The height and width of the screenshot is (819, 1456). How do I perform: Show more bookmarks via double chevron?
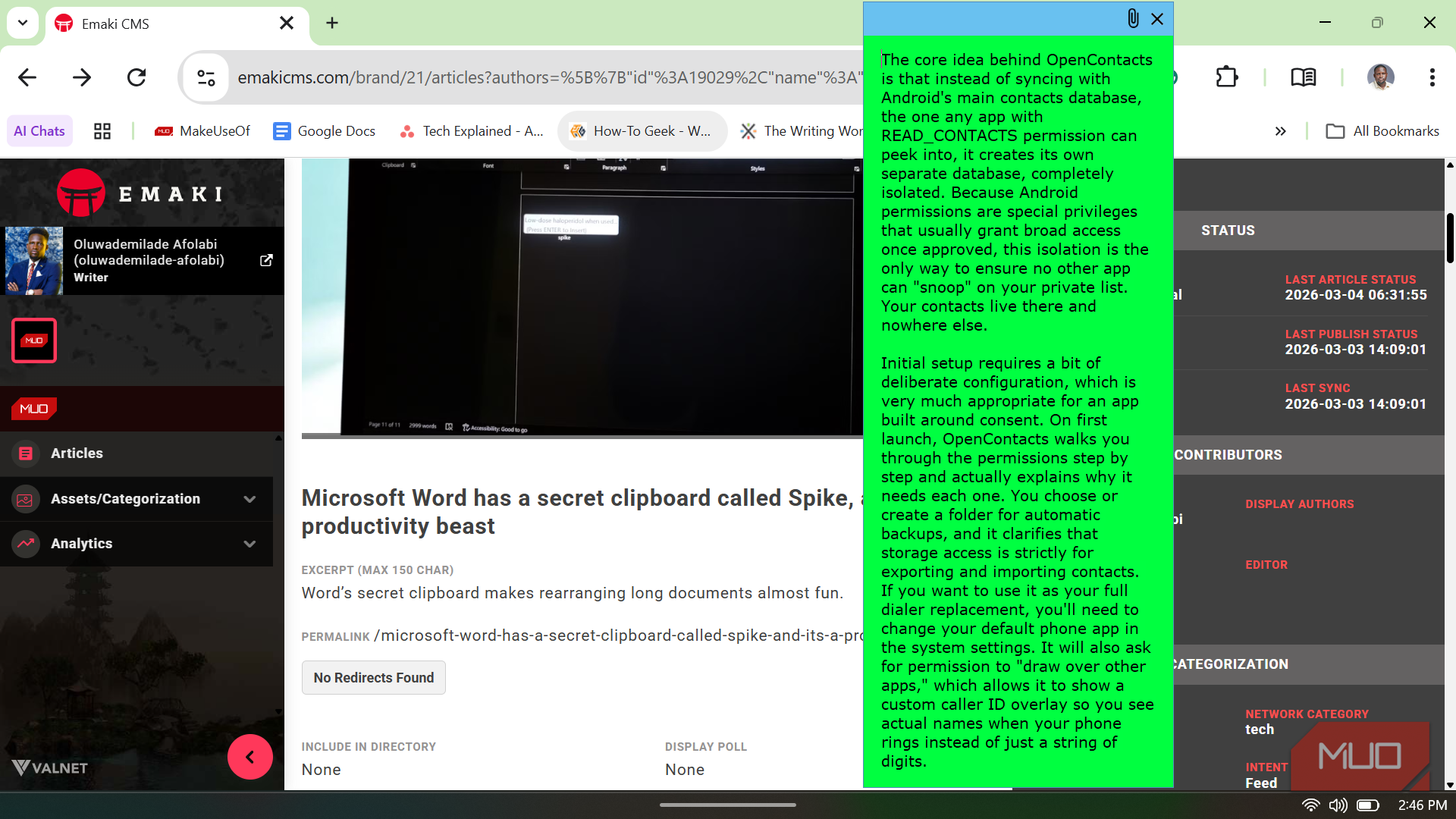pos(1280,131)
